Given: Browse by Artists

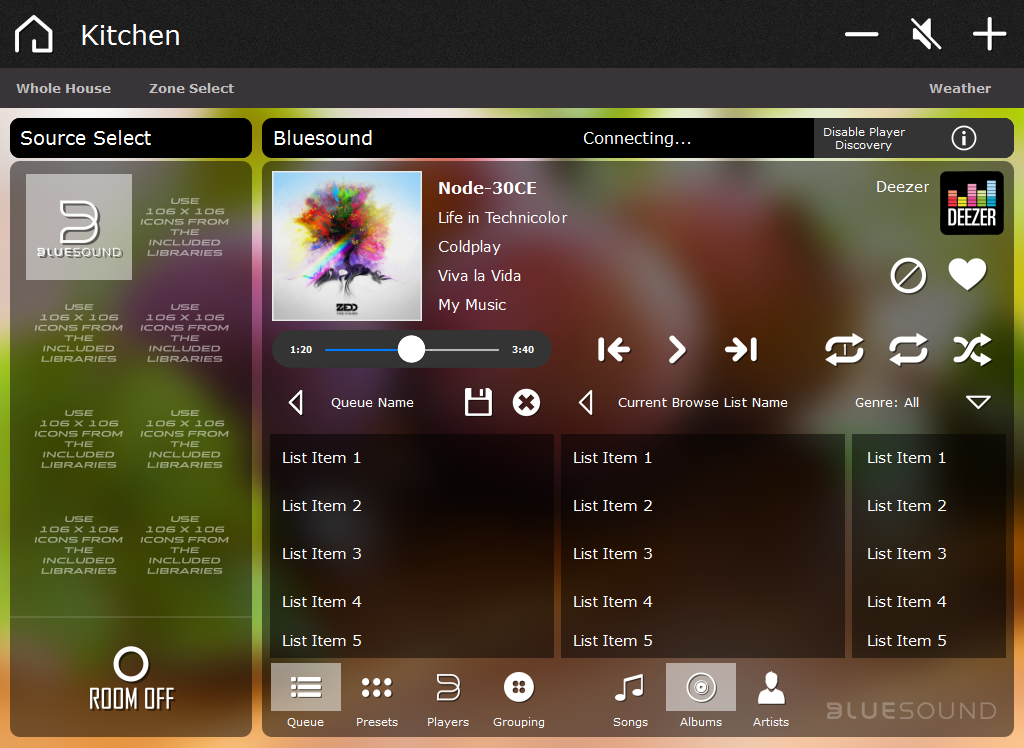Looking at the screenshot, I should pos(771,696).
